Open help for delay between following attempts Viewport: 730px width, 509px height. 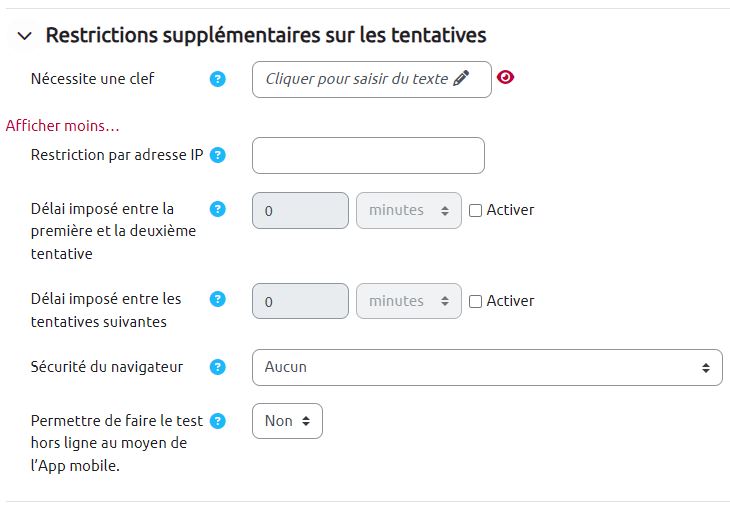click(218, 299)
